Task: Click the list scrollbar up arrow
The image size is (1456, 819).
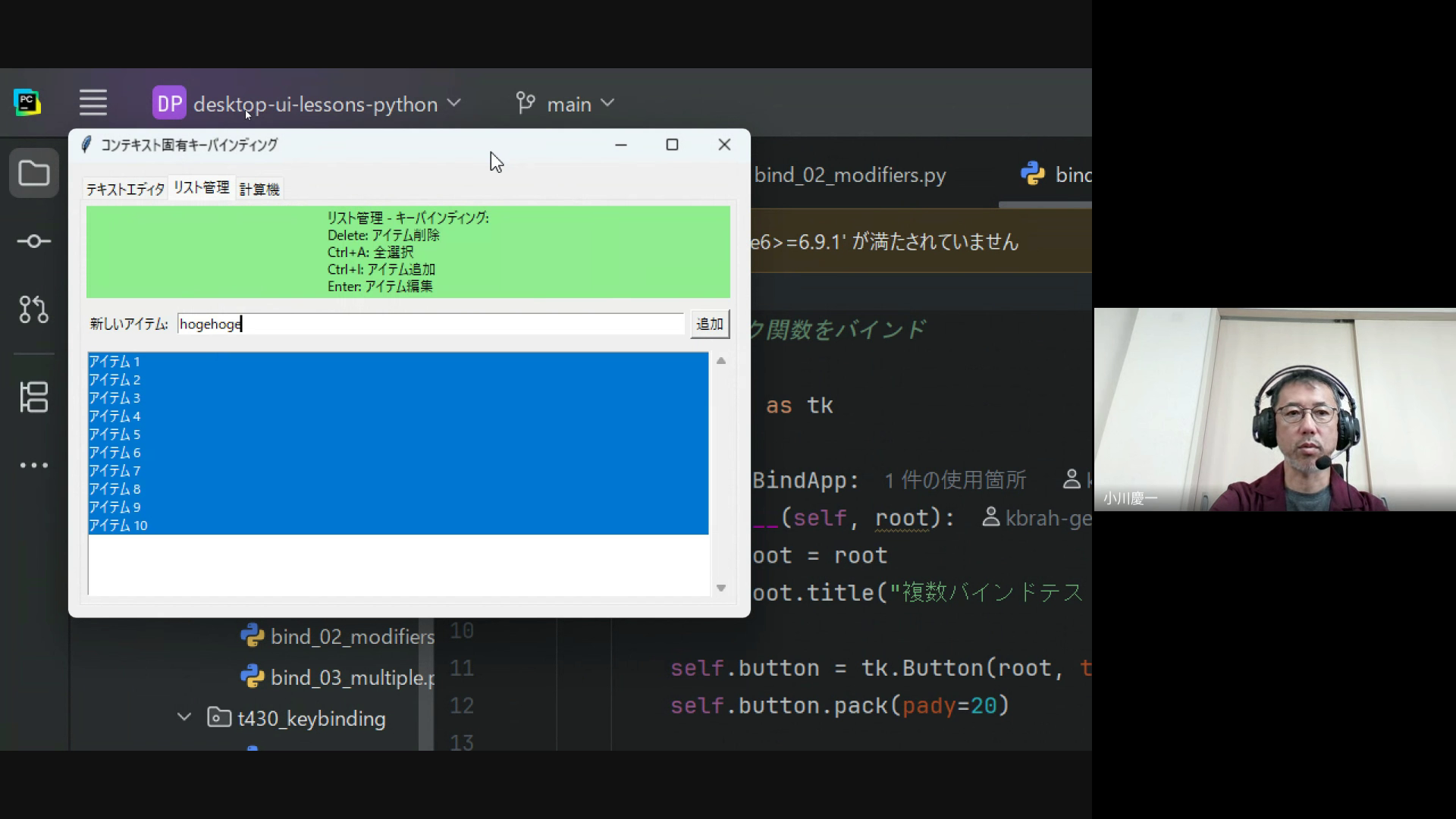Action: [x=721, y=361]
